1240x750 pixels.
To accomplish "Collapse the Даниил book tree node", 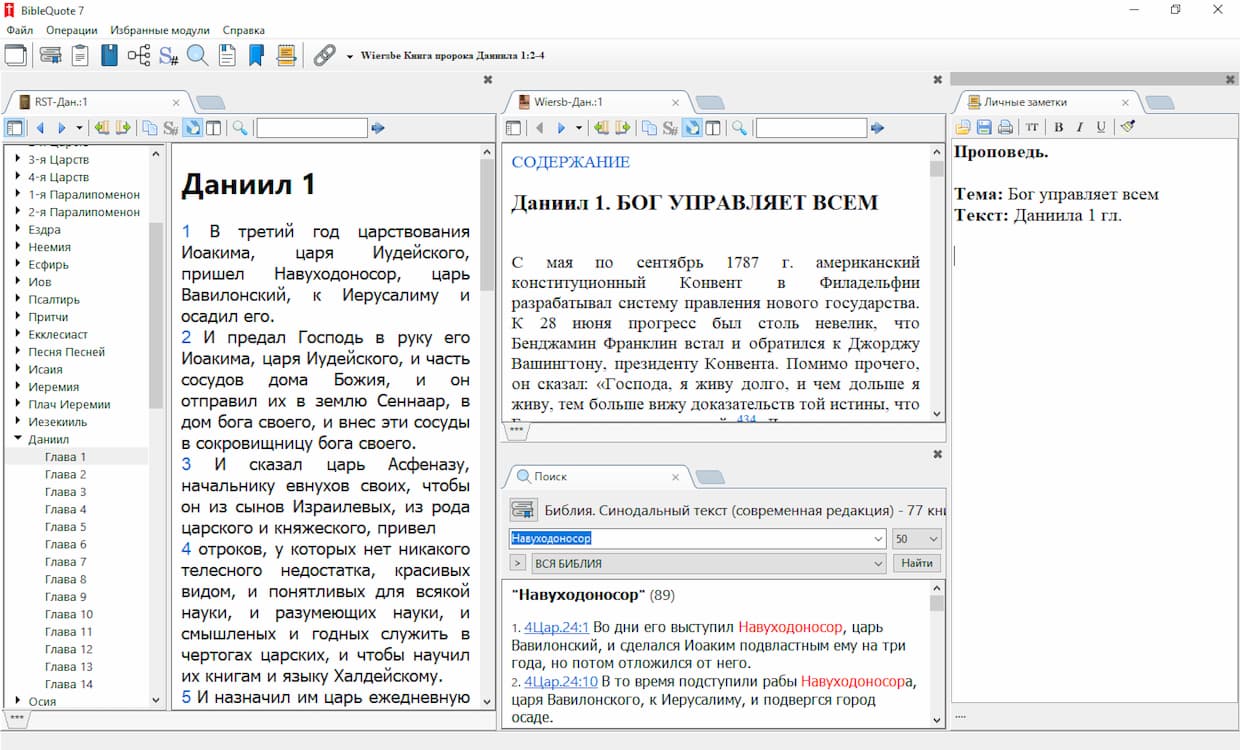I will coord(18,439).
